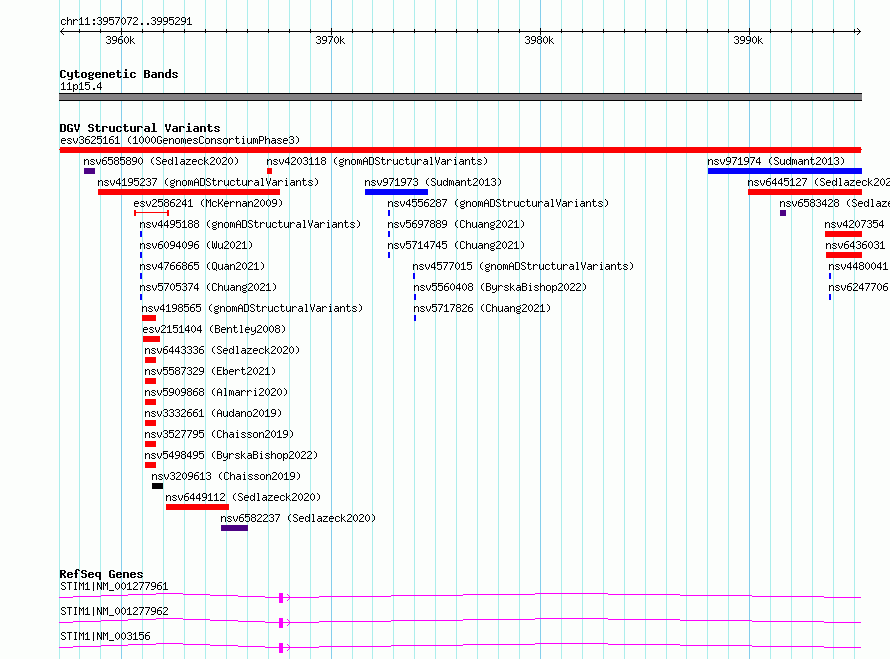
Task: Click the magenta exon on NM_001277961
Action: point(281,598)
